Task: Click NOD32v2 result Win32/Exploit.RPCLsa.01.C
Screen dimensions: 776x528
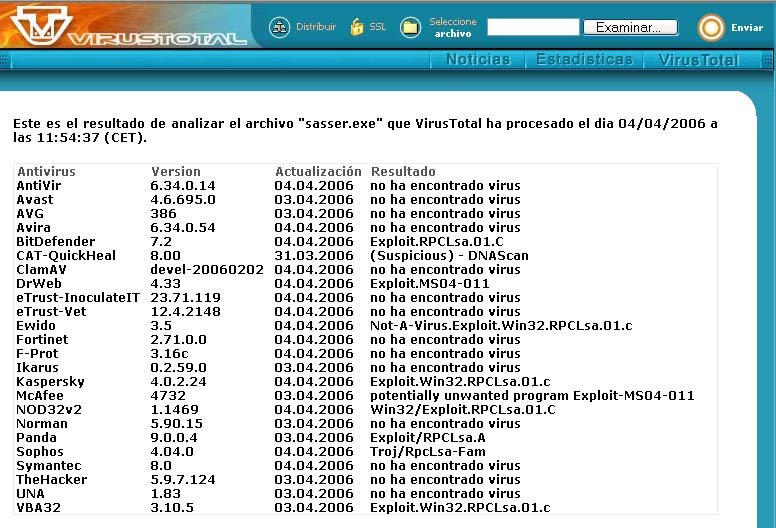Action: pyautogui.click(x=463, y=410)
